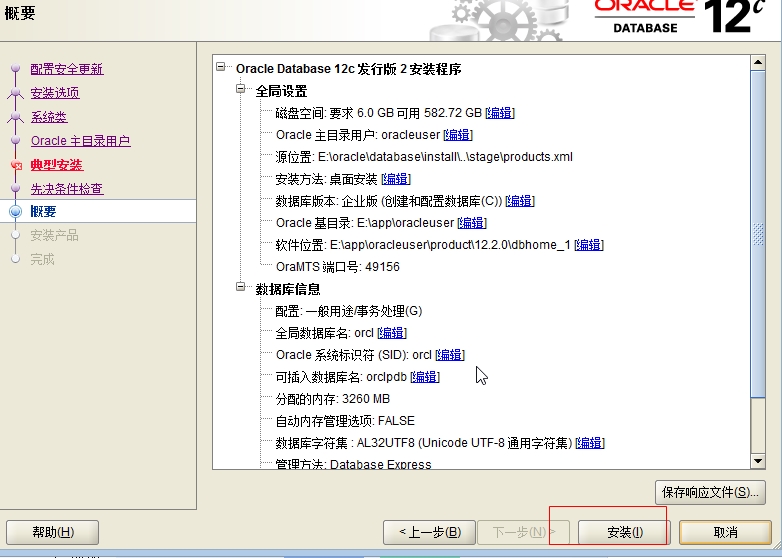Click the red error icon beside 典型安装
Image resolution: width=782 pixels, height=558 pixels.
(16, 165)
